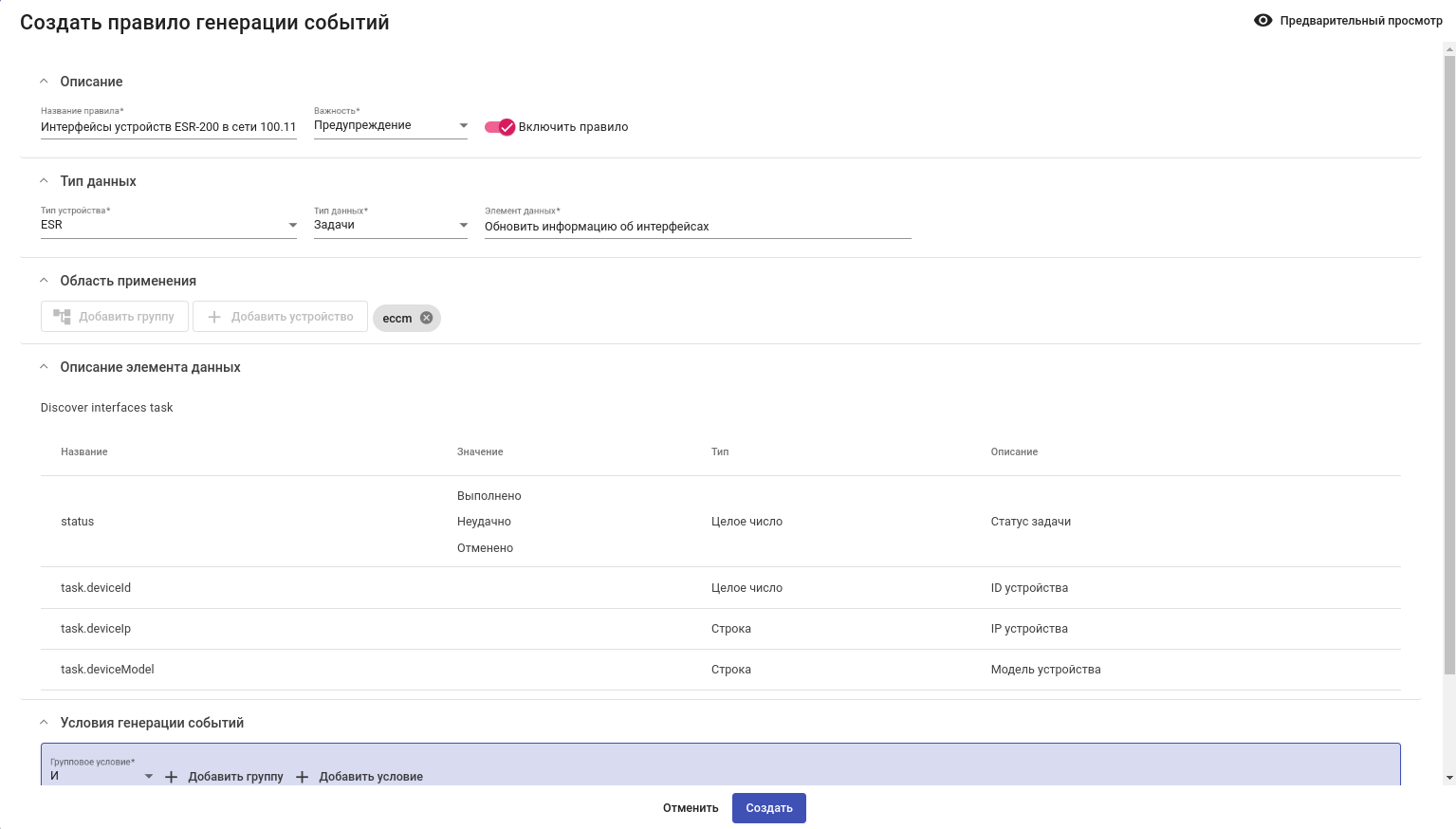Click the plus icon next to Добавить группу condition
This screenshot has width=1456, height=829.
point(172,777)
